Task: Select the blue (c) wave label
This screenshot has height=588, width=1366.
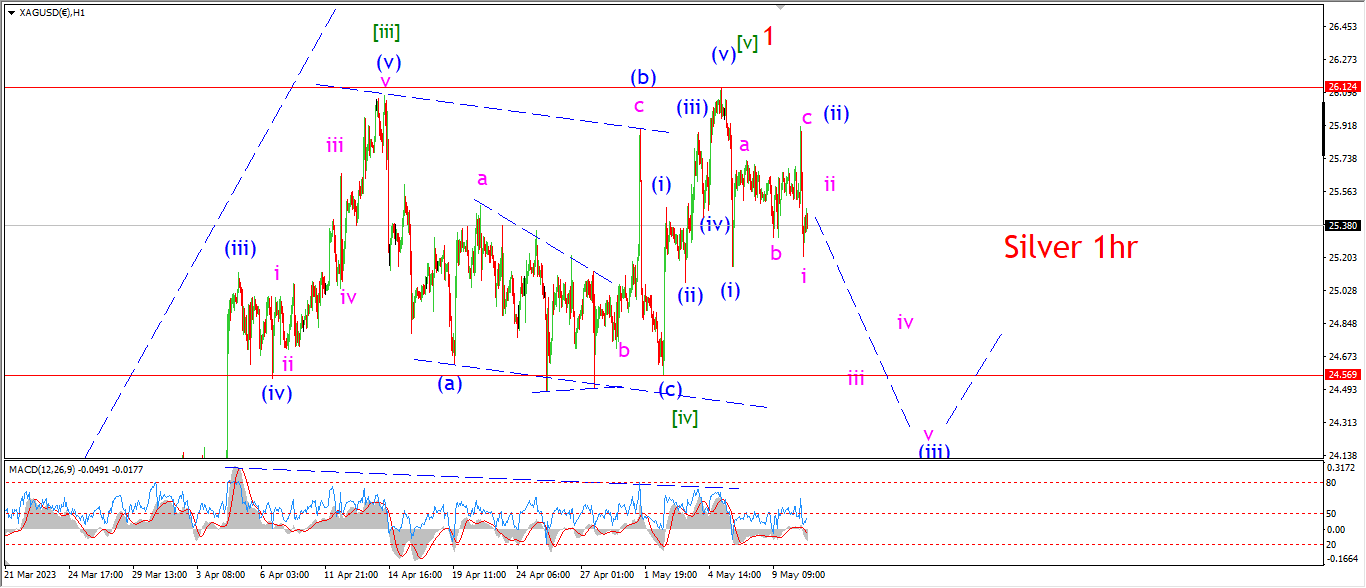Action: click(670, 390)
